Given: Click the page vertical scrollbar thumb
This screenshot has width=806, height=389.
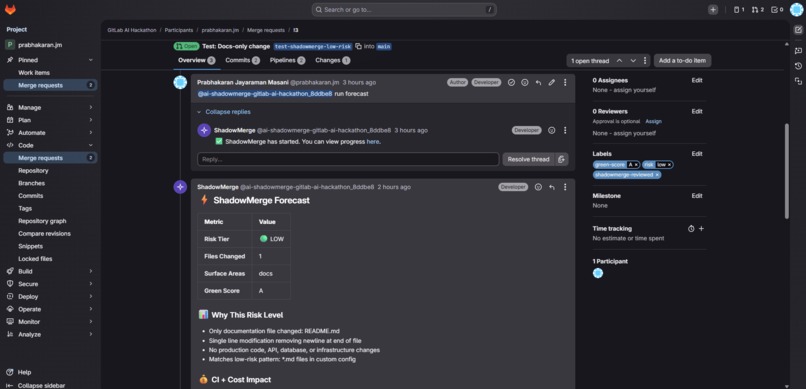Looking at the screenshot, I should click(786, 171).
